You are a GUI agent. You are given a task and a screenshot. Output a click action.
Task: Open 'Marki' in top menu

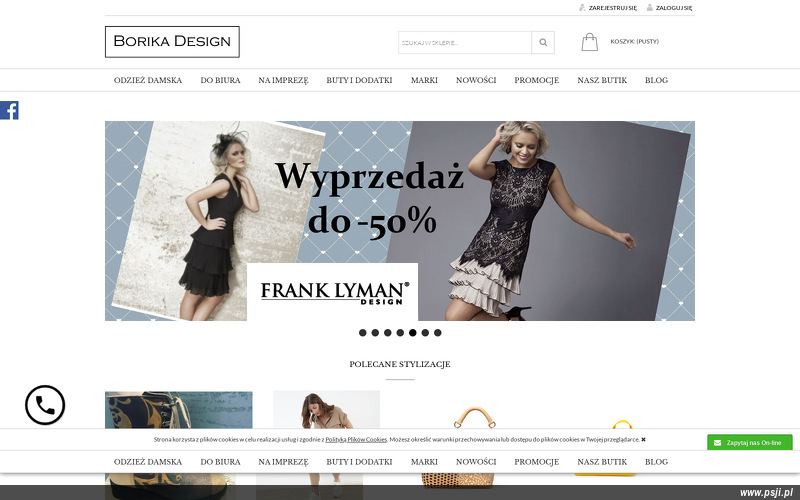[424, 80]
